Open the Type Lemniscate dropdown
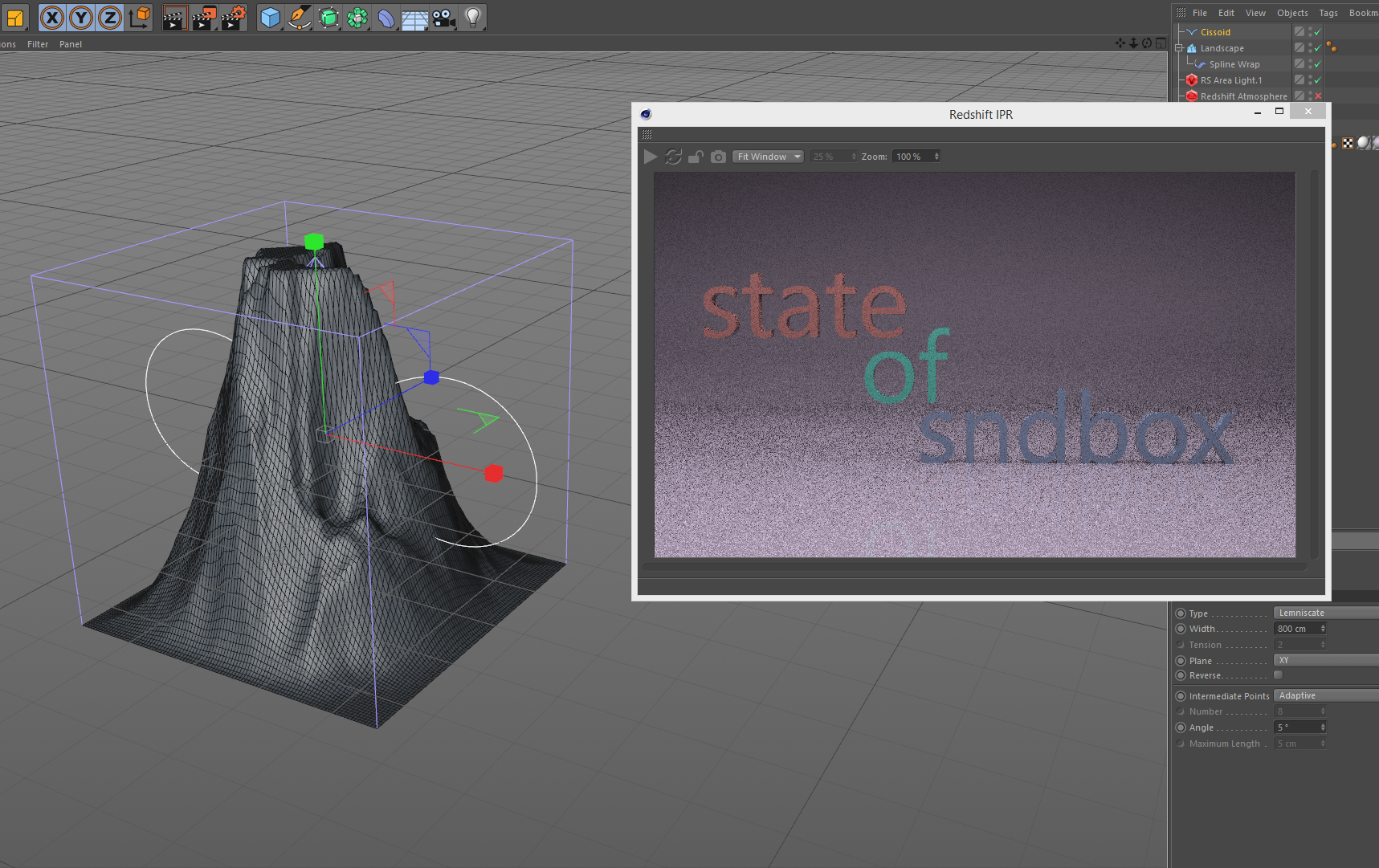The height and width of the screenshot is (868, 1379). click(x=1326, y=613)
